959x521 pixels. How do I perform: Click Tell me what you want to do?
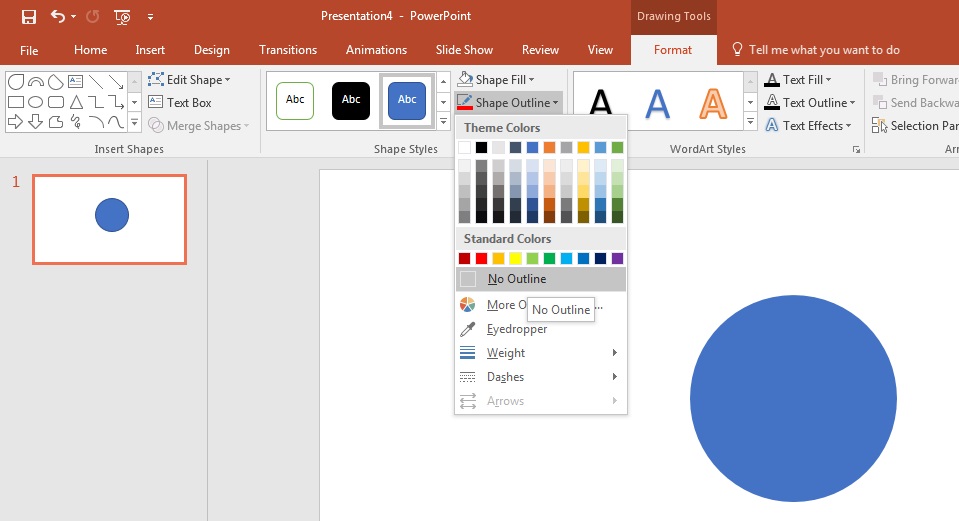816,50
